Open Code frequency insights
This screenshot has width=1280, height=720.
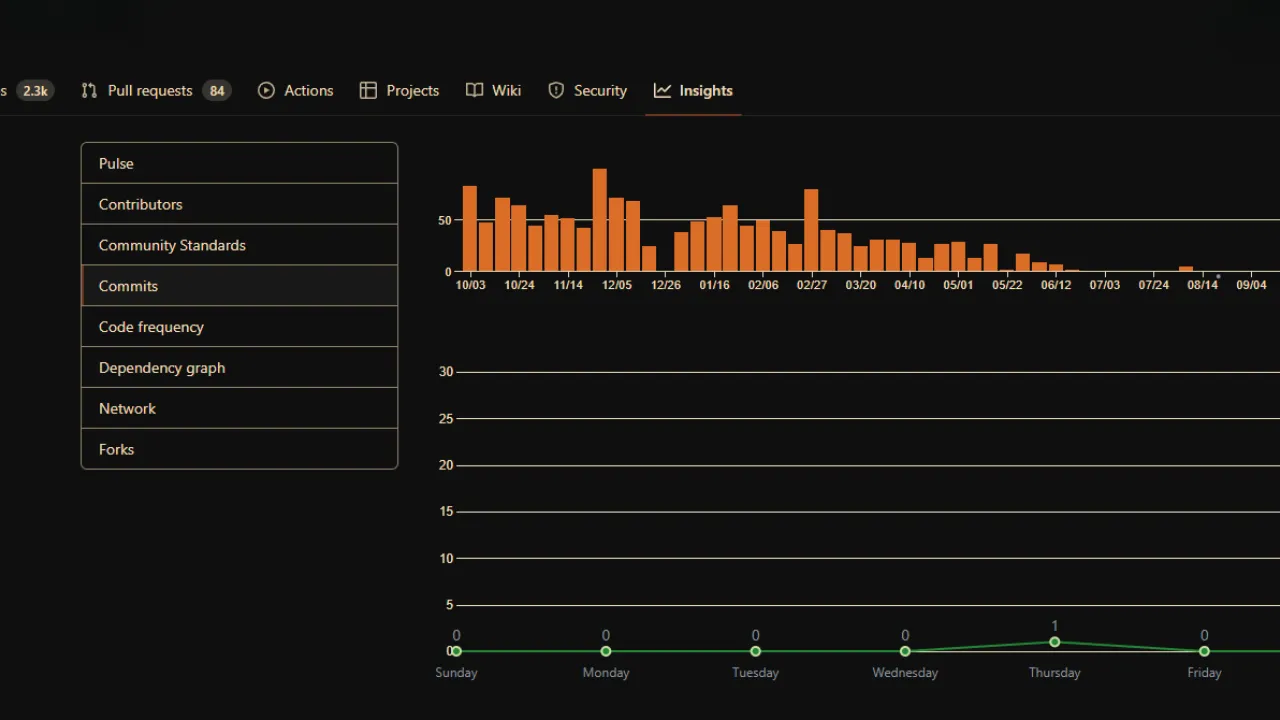239,327
